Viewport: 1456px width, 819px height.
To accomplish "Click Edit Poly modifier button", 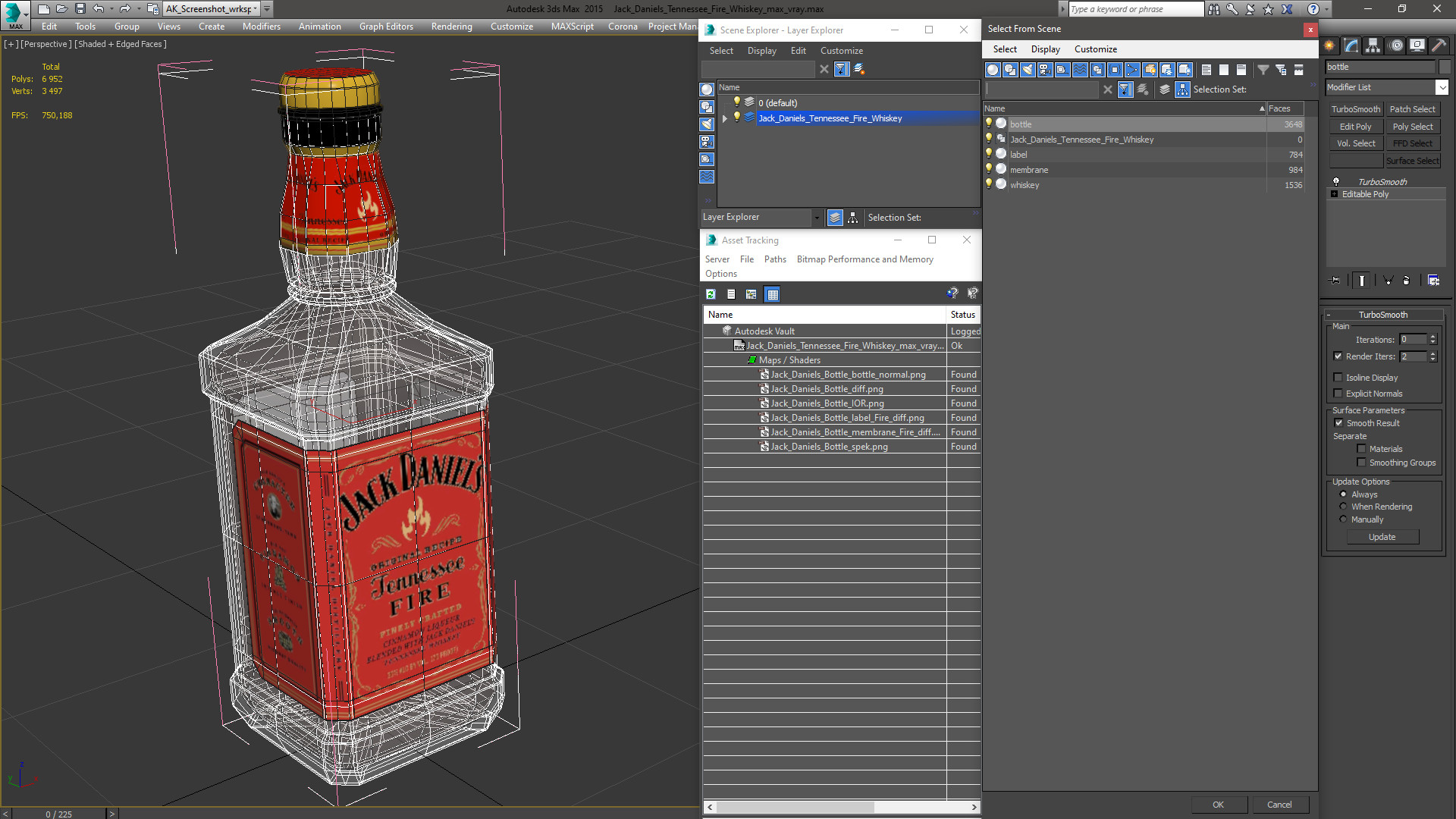I will [1355, 127].
